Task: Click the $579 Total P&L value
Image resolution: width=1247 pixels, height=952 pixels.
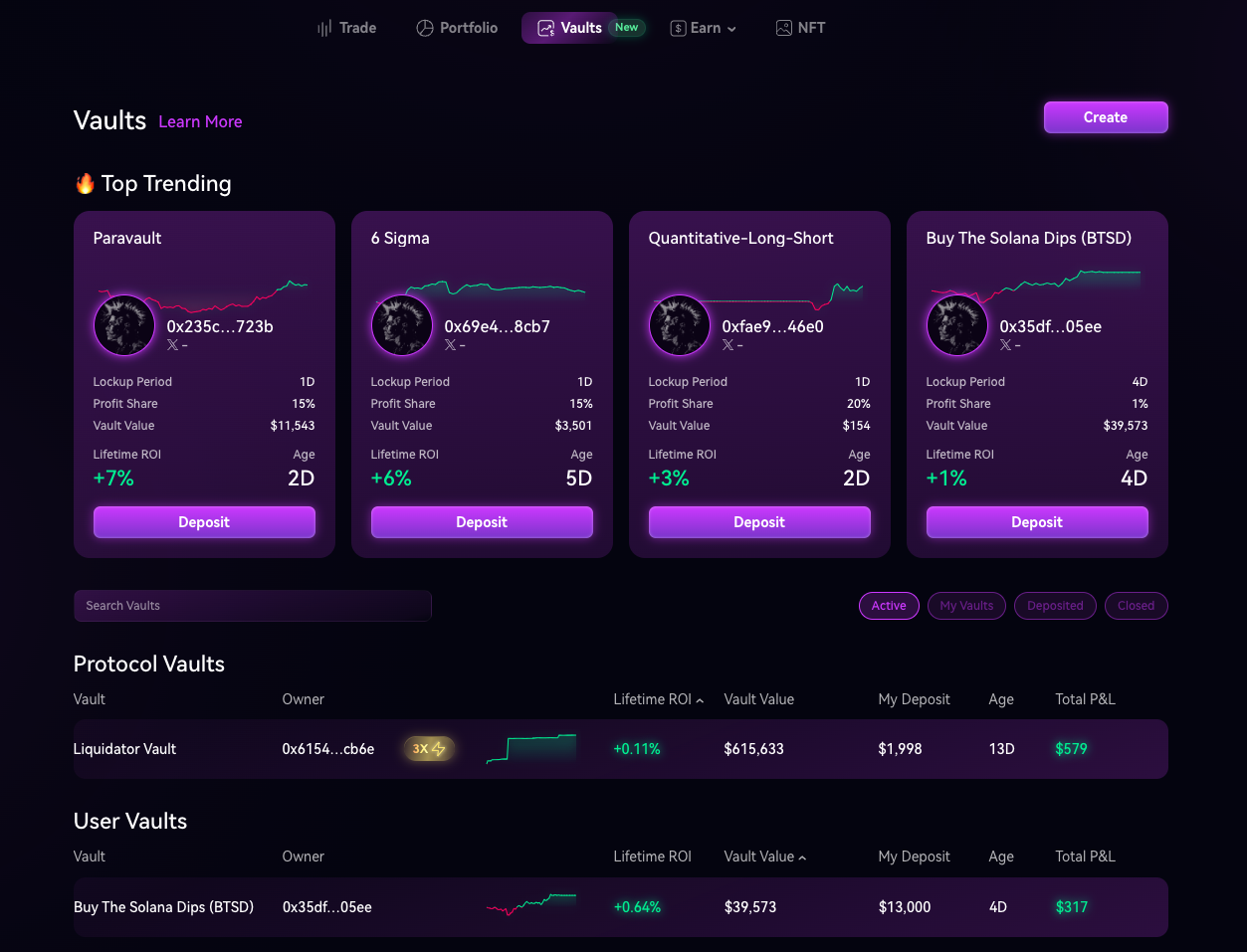Action: coord(1071,749)
